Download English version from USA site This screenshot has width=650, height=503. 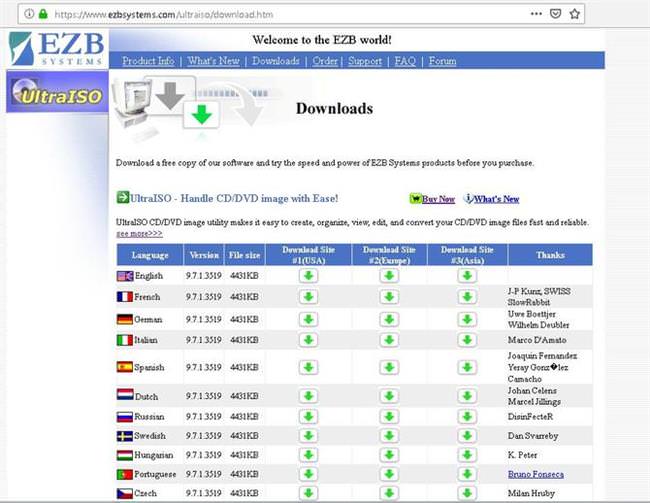[308, 276]
